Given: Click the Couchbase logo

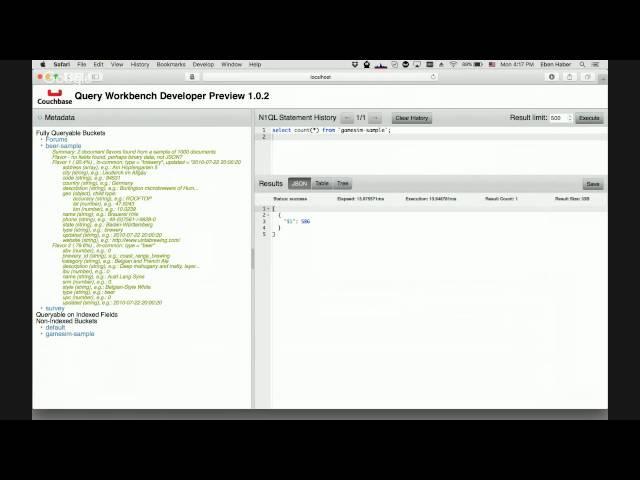Looking at the screenshot, I should [x=54, y=97].
